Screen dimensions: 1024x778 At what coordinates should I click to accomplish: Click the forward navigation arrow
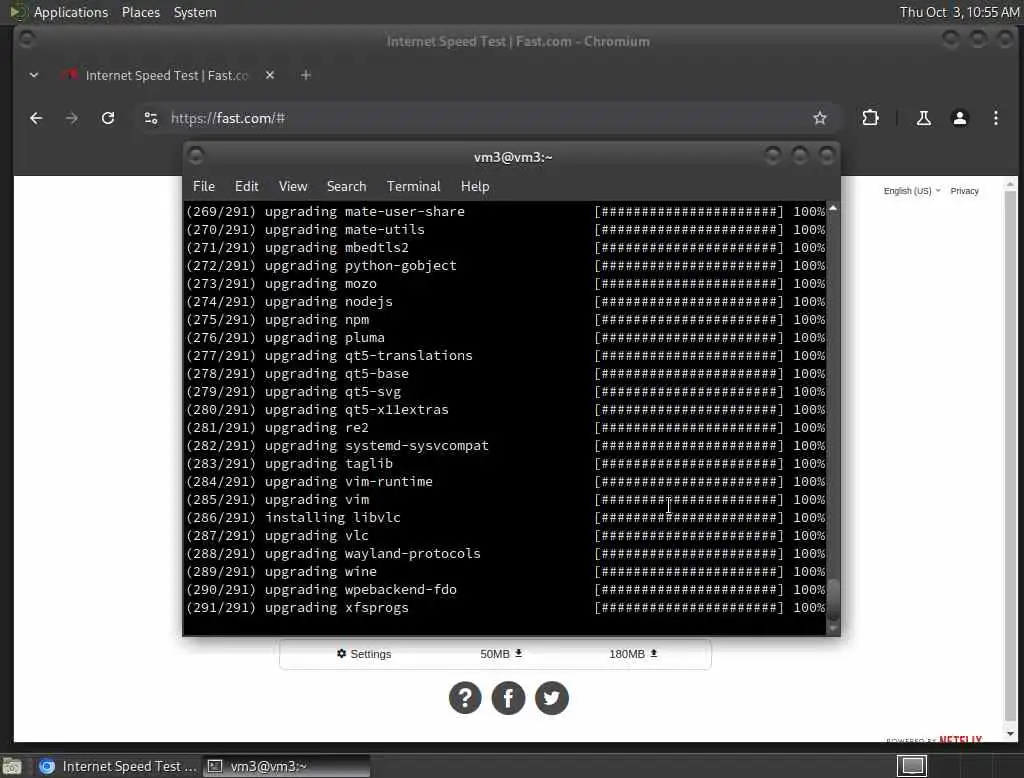[x=72, y=118]
